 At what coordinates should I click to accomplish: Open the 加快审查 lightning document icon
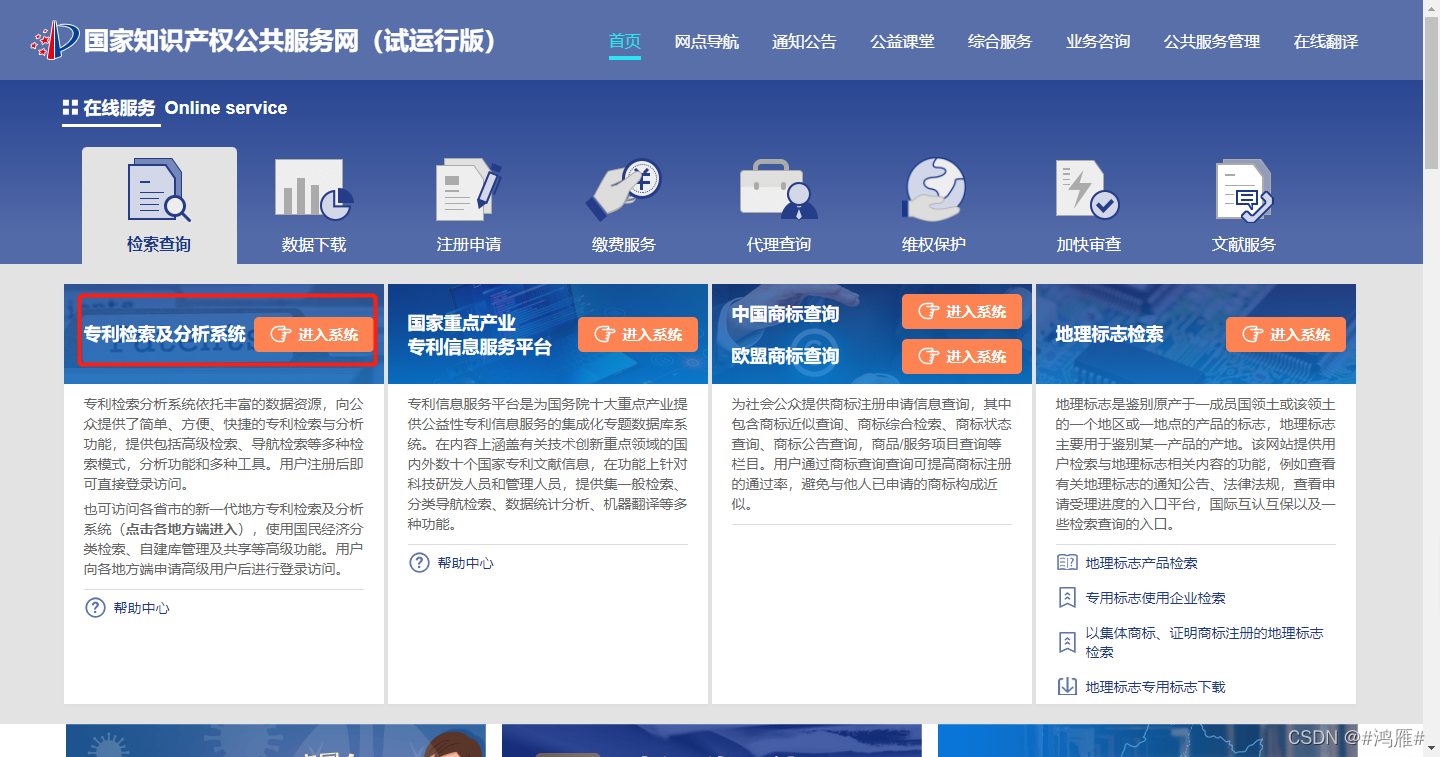[x=1088, y=190]
